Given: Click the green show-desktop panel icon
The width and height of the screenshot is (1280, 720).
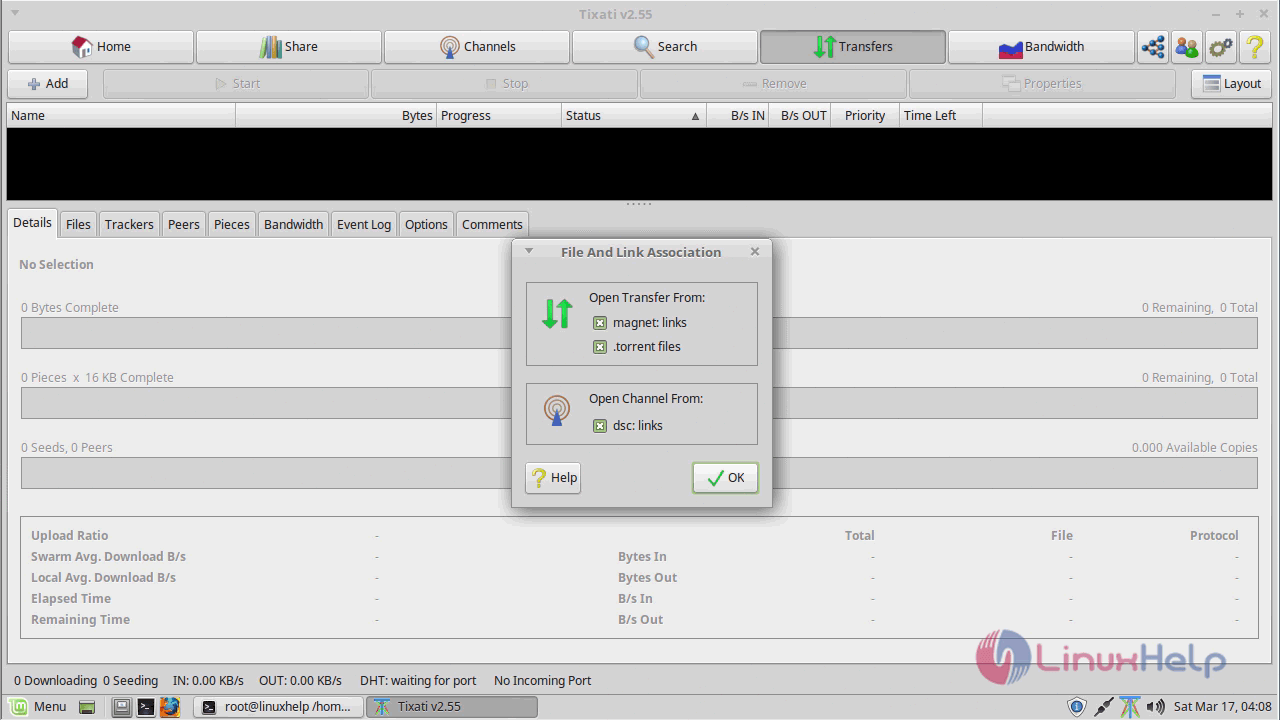Looking at the screenshot, I should pyautogui.click(x=87, y=707).
